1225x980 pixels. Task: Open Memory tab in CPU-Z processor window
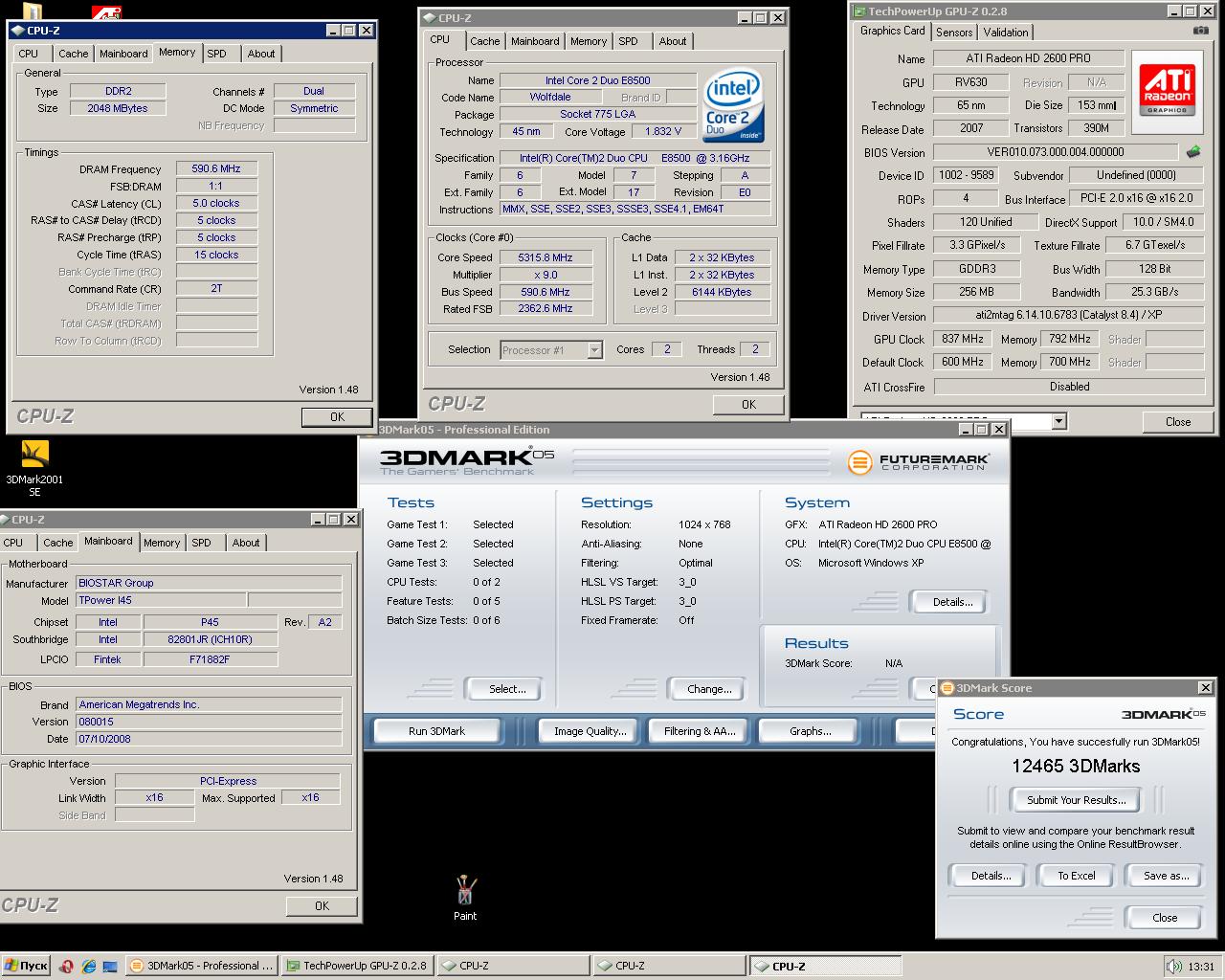(588, 41)
